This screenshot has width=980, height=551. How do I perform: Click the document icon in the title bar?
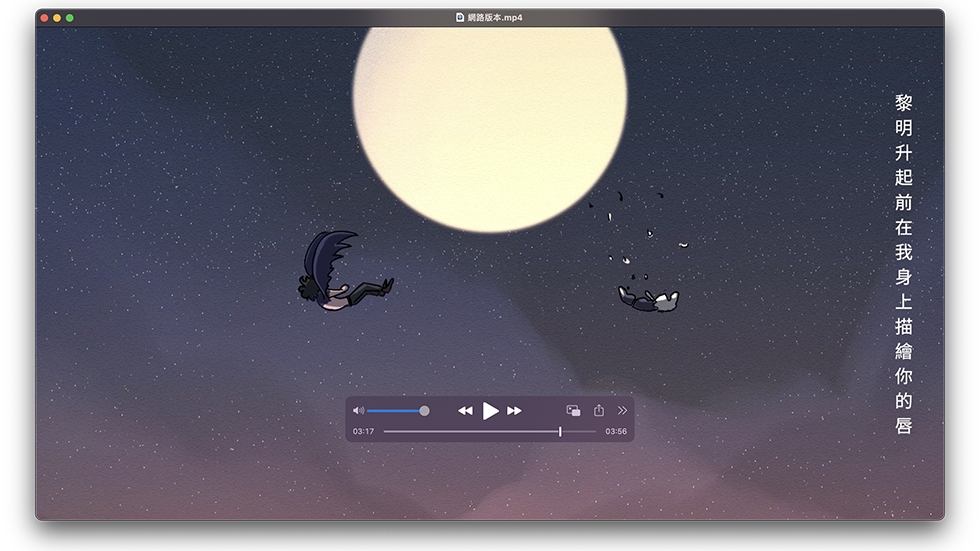coord(460,18)
